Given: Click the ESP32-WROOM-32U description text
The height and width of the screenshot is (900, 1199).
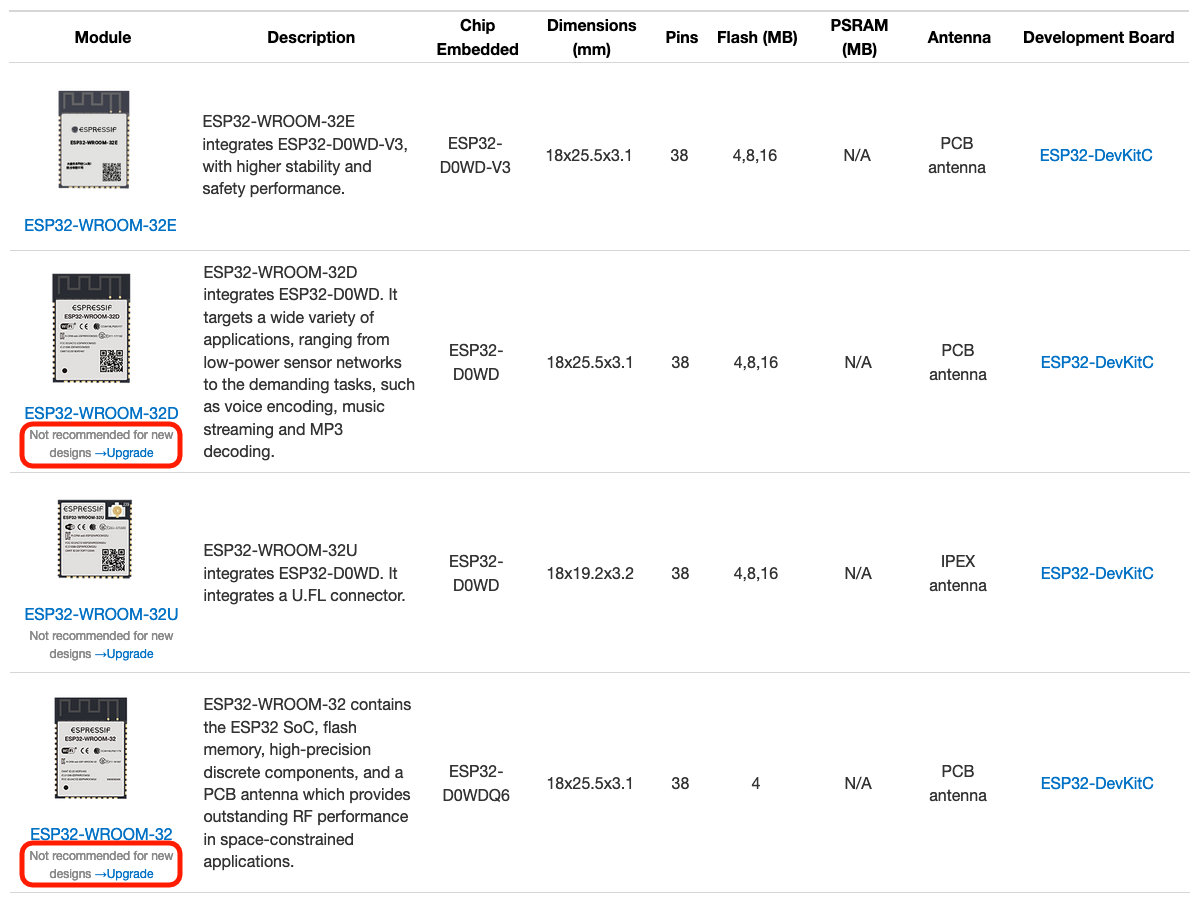Looking at the screenshot, I should 304,573.
